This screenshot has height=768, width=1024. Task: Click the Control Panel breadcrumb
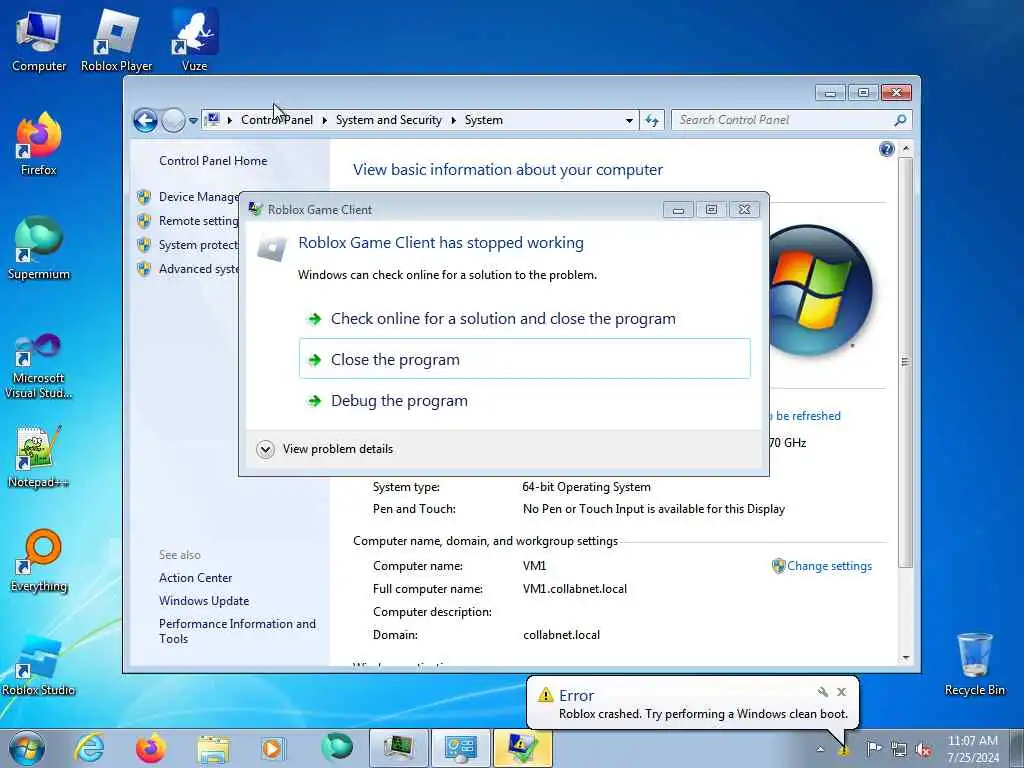coord(277,120)
